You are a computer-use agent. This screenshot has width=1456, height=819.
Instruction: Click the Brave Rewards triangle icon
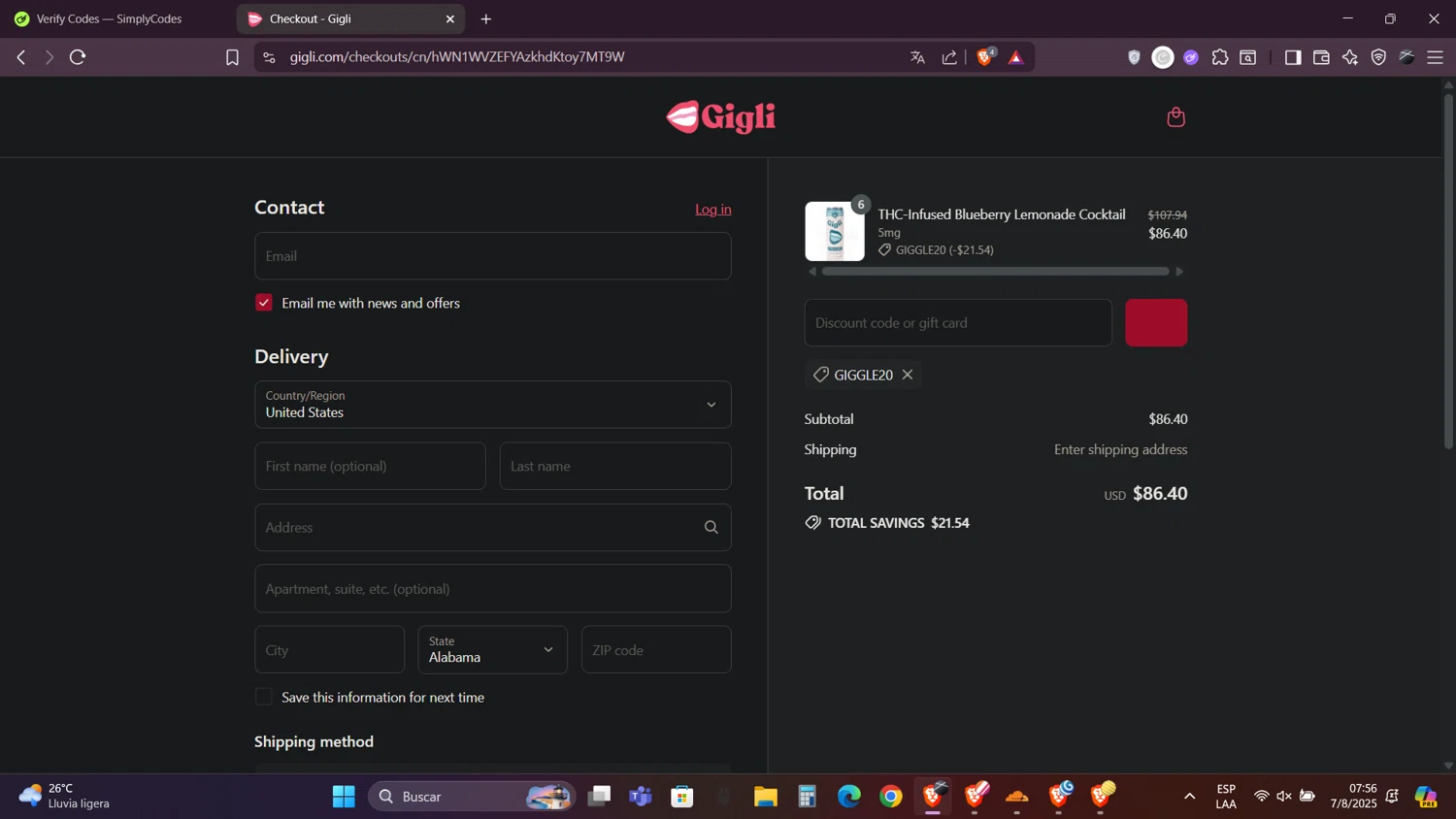[x=1016, y=57]
